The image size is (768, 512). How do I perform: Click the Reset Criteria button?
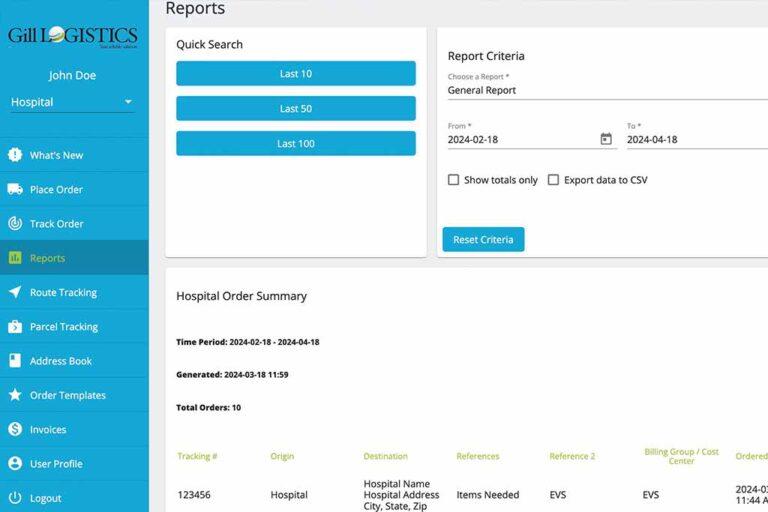tap(483, 240)
